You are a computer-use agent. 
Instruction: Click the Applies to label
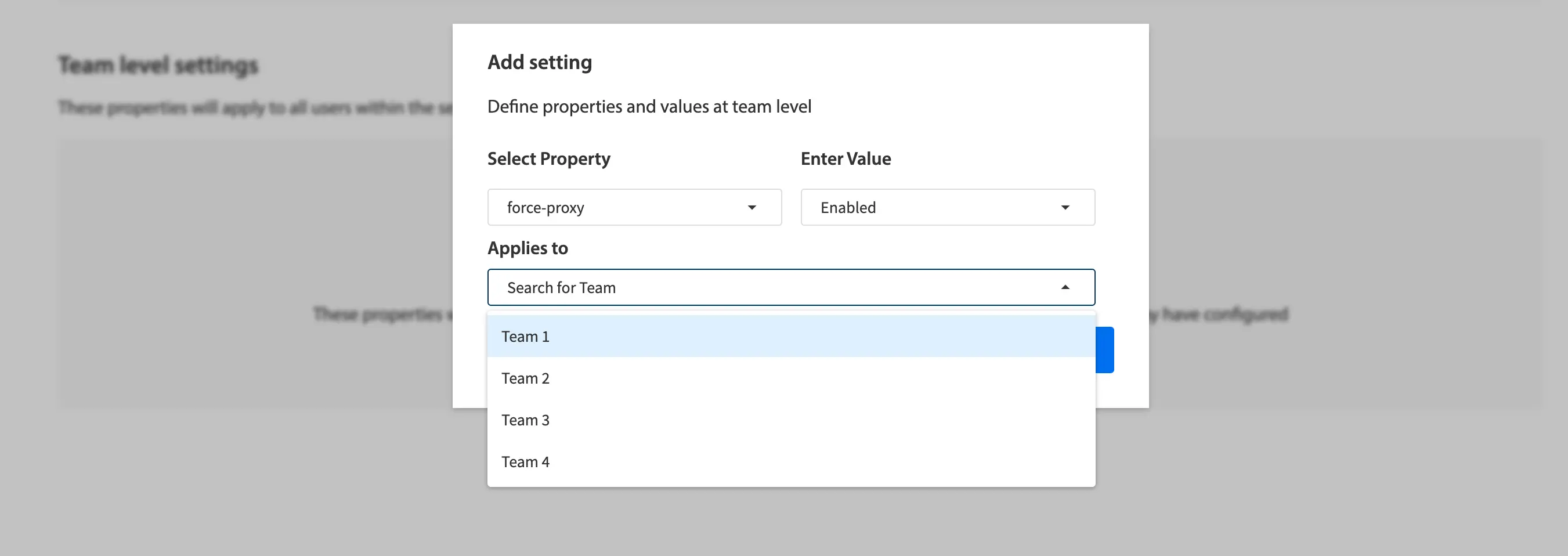[527, 248]
